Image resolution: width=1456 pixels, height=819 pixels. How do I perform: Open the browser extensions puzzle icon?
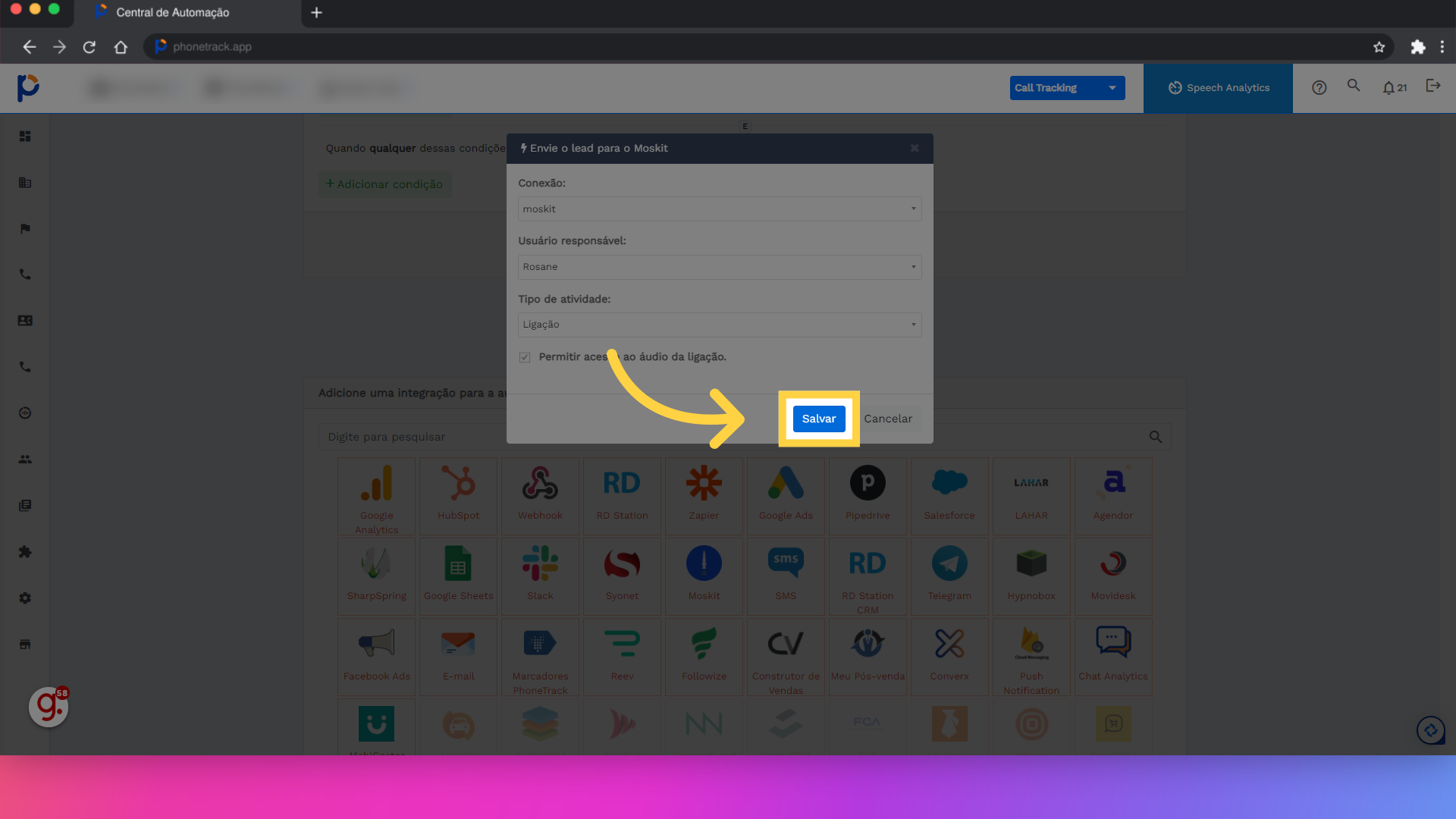tap(1417, 47)
